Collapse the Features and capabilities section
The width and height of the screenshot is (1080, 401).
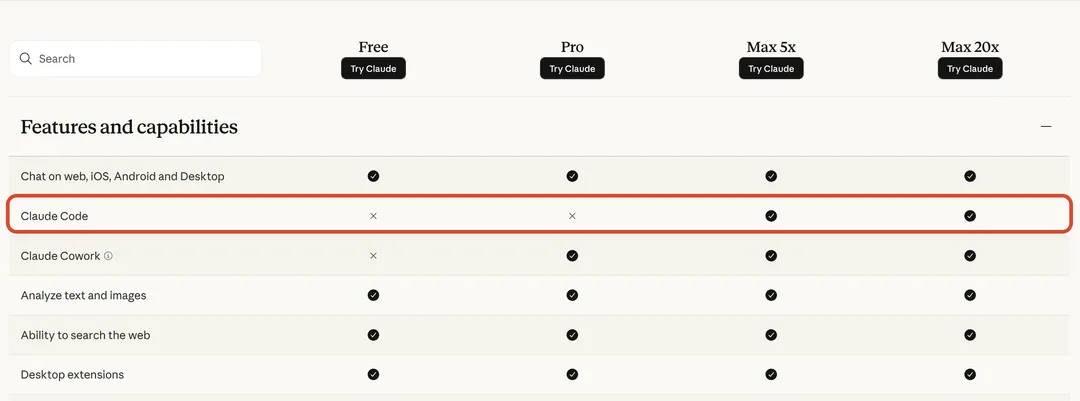[1046, 127]
